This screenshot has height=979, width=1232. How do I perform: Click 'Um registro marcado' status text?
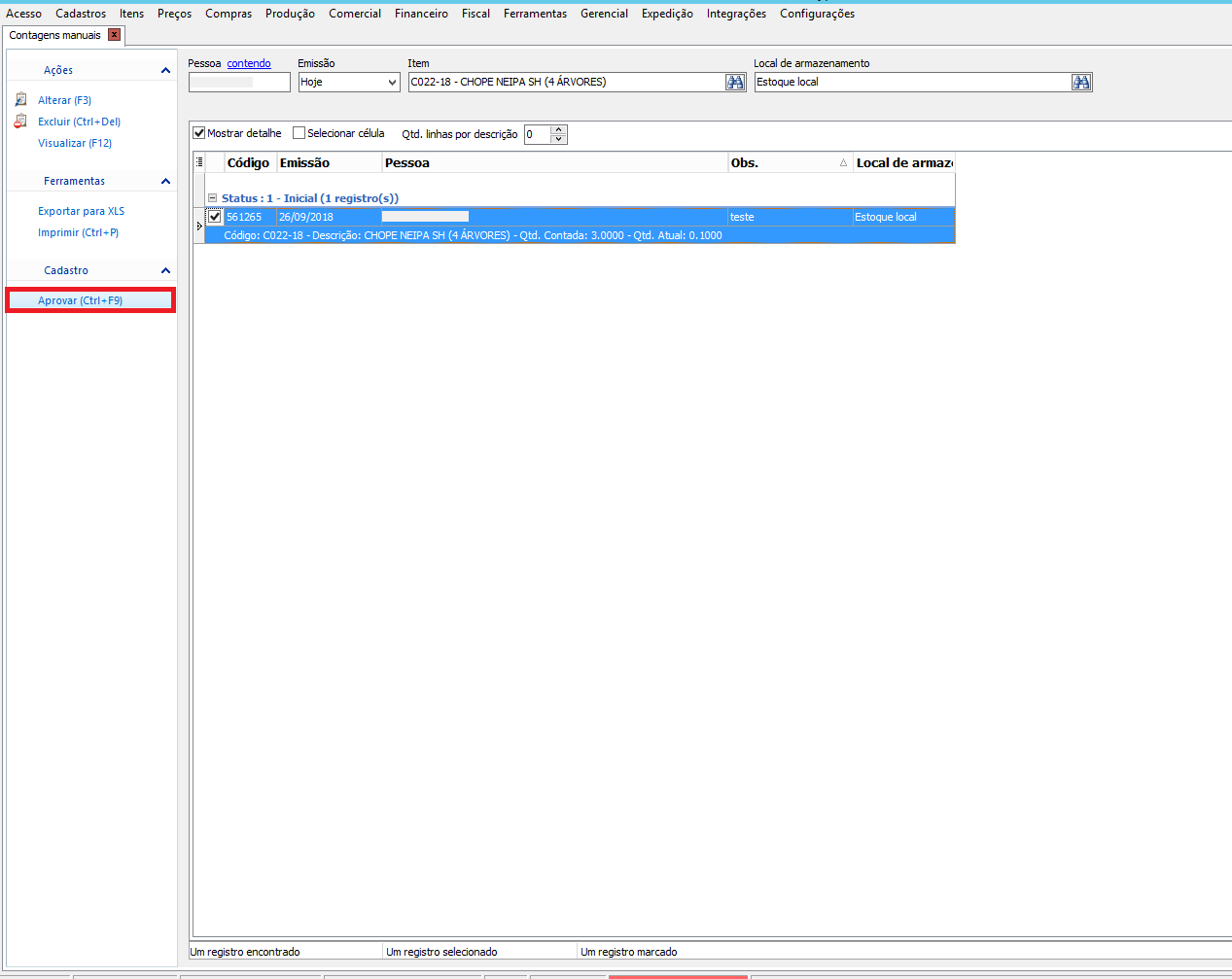(629, 952)
